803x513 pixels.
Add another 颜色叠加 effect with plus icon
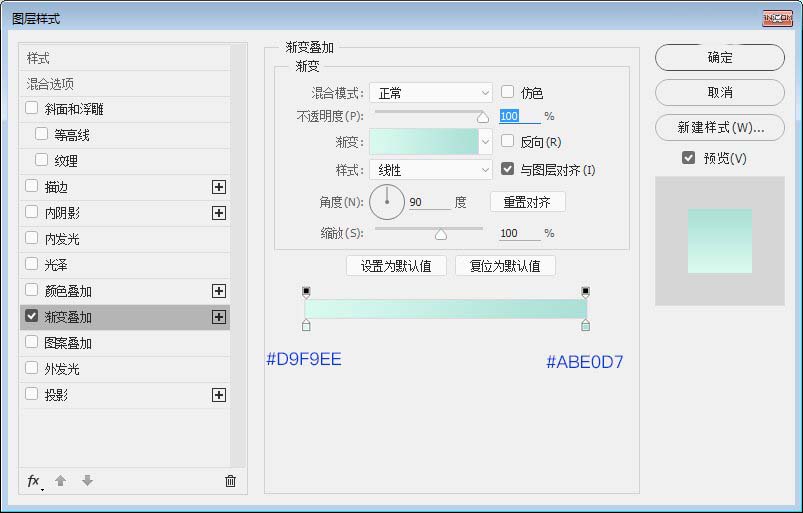pyautogui.click(x=219, y=291)
